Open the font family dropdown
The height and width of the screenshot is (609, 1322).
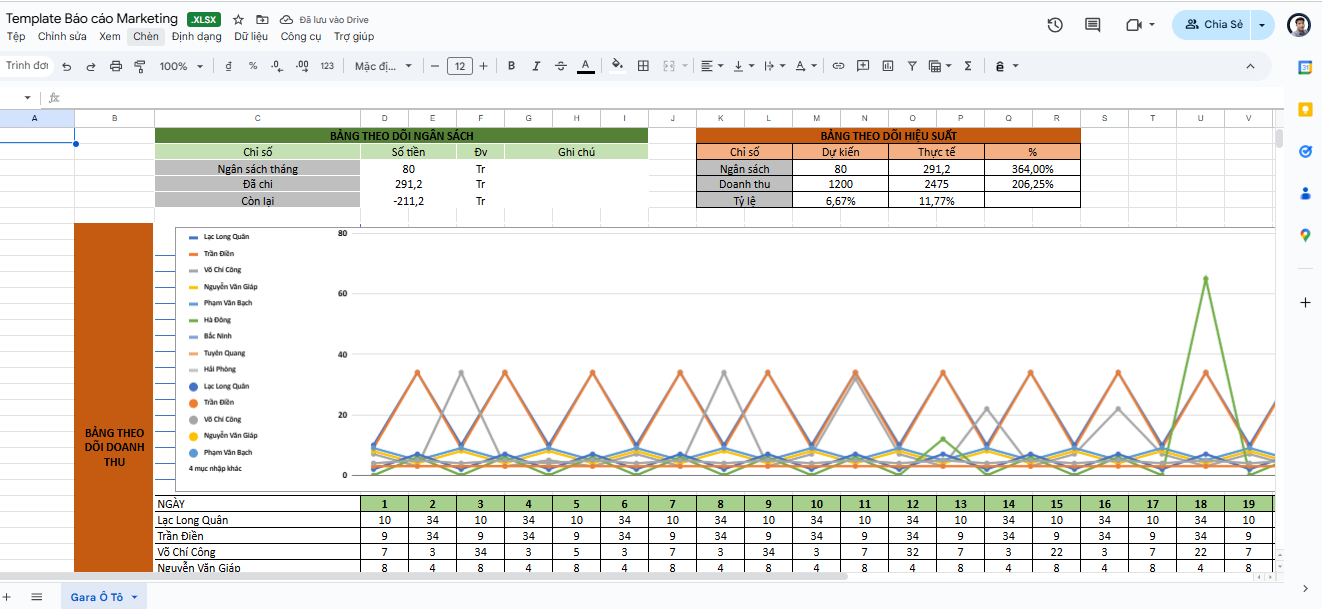click(x=383, y=66)
